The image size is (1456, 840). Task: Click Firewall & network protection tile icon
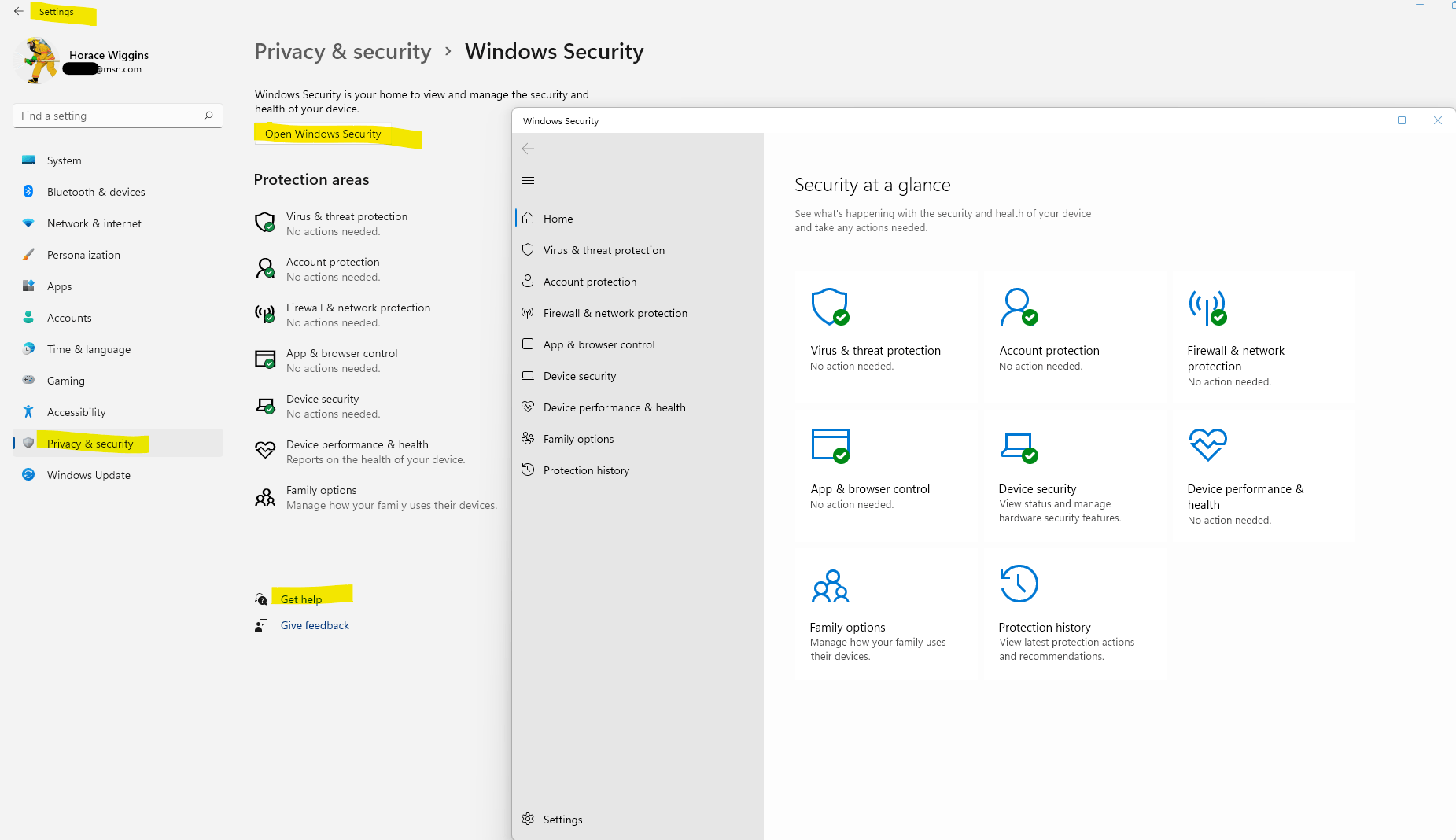pos(1207,307)
